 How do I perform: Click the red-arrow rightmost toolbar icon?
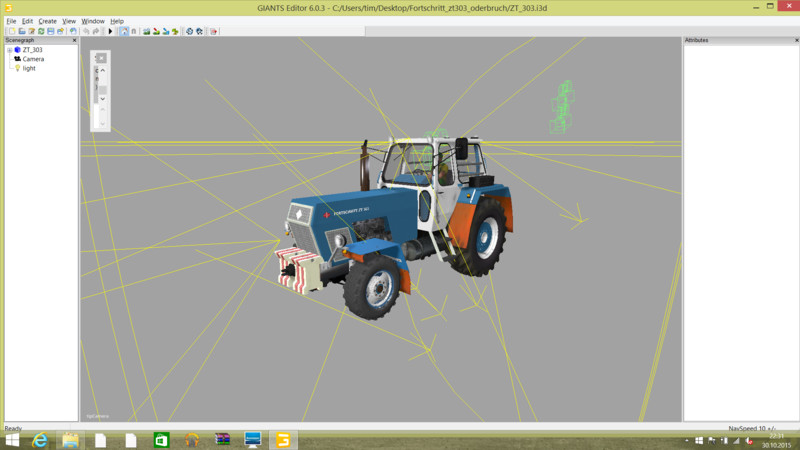coord(214,32)
